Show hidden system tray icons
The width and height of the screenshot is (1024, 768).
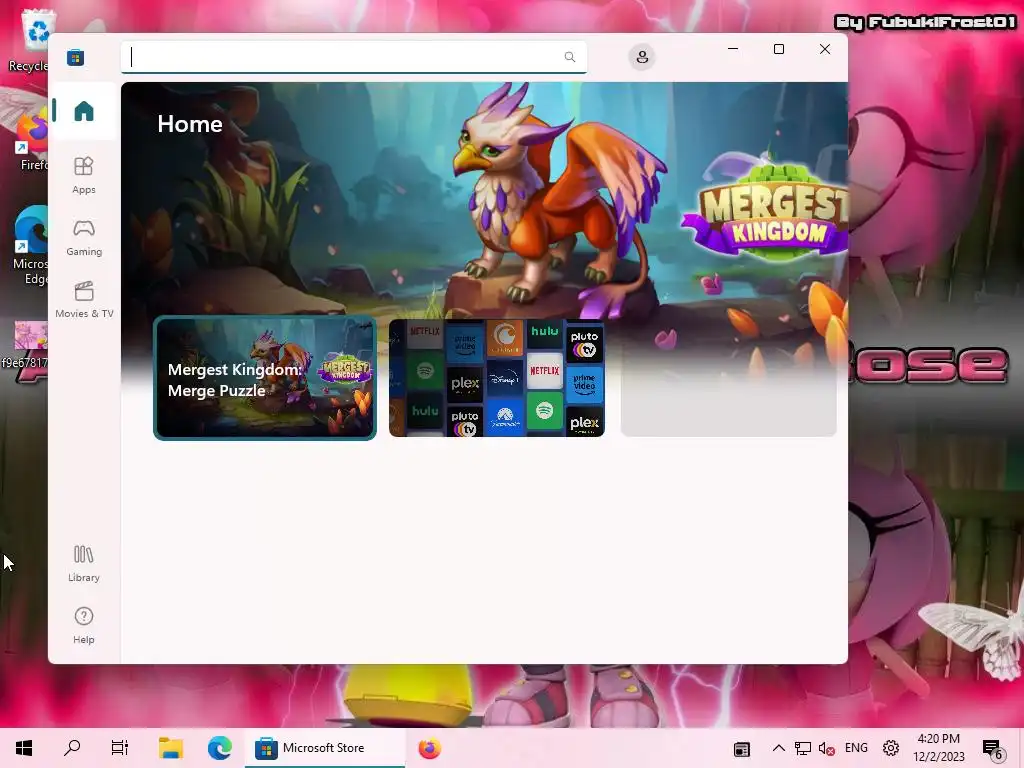coord(778,748)
